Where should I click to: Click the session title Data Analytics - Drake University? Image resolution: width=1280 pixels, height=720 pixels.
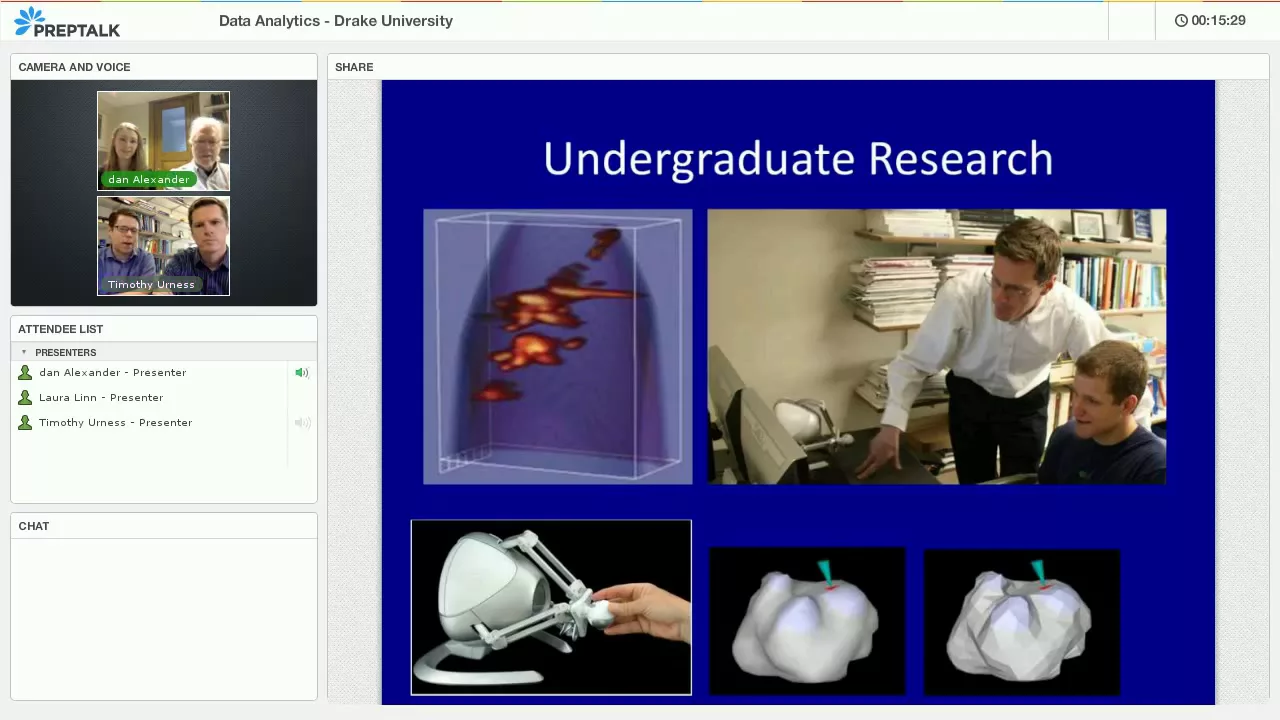pos(336,20)
